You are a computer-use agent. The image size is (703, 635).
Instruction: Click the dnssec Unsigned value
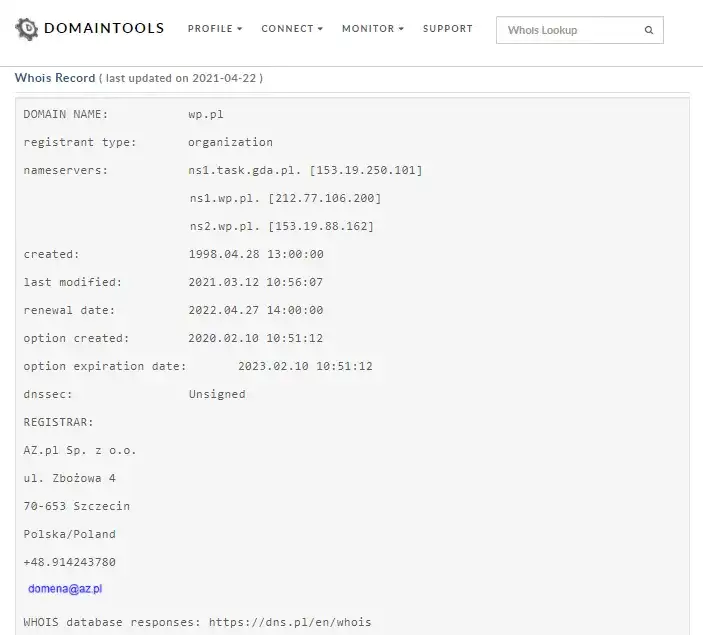tap(216, 394)
